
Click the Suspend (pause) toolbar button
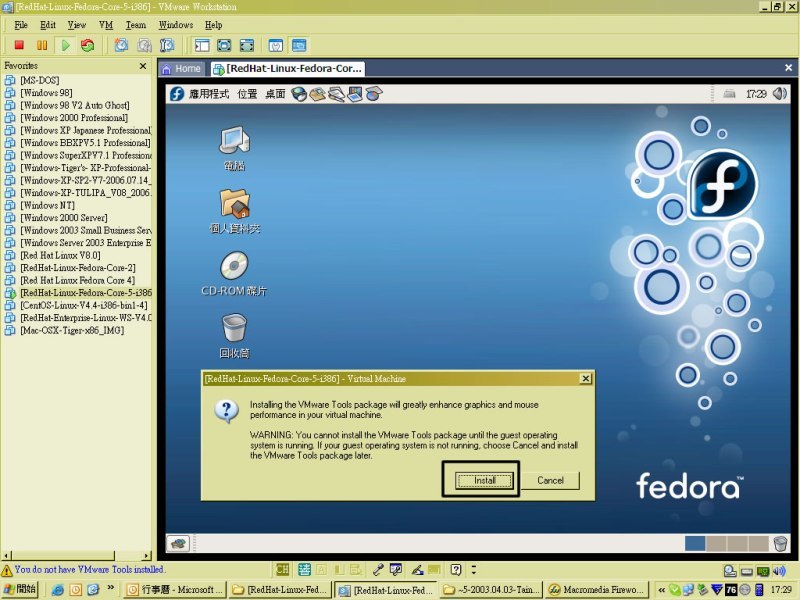pyautogui.click(x=42, y=45)
